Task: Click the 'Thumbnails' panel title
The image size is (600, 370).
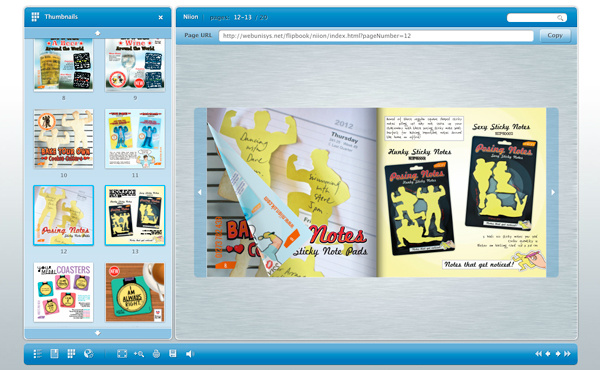Action: tap(61, 17)
